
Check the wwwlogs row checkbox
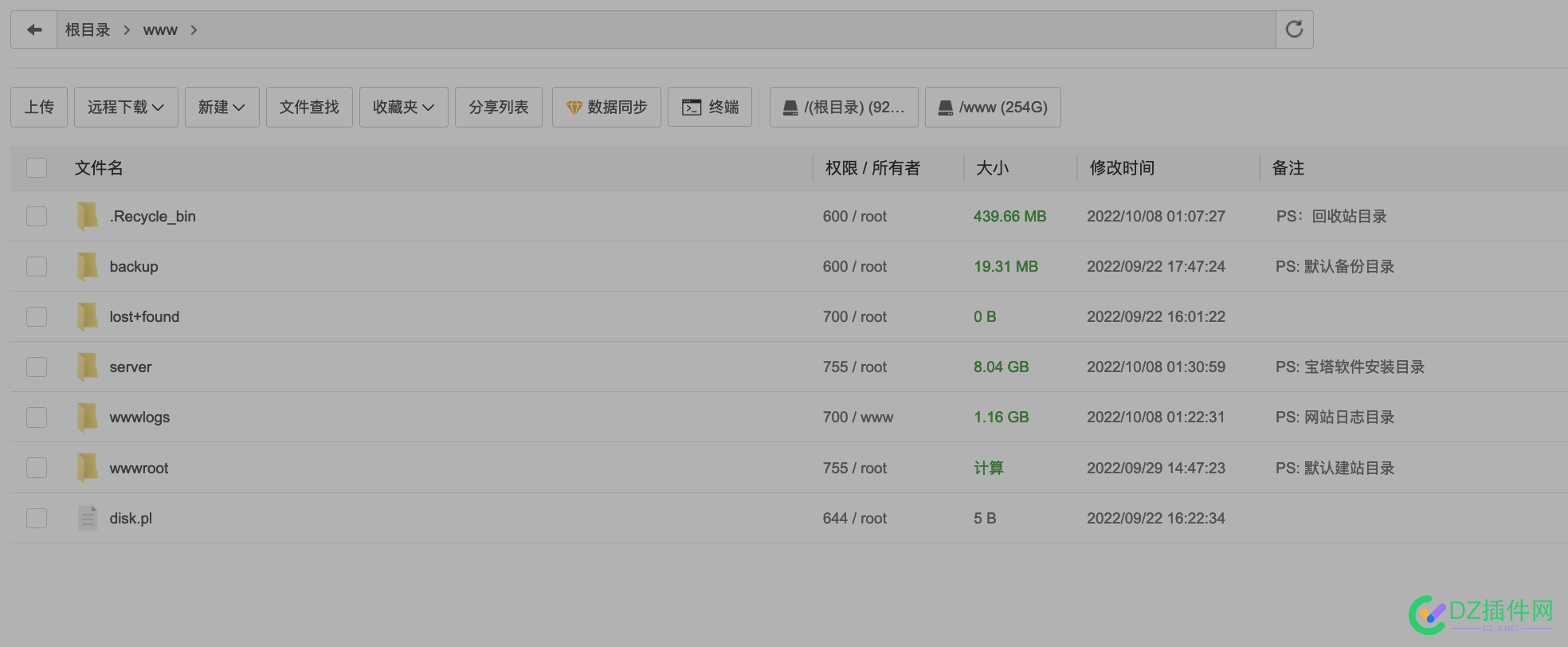tap(37, 417)
